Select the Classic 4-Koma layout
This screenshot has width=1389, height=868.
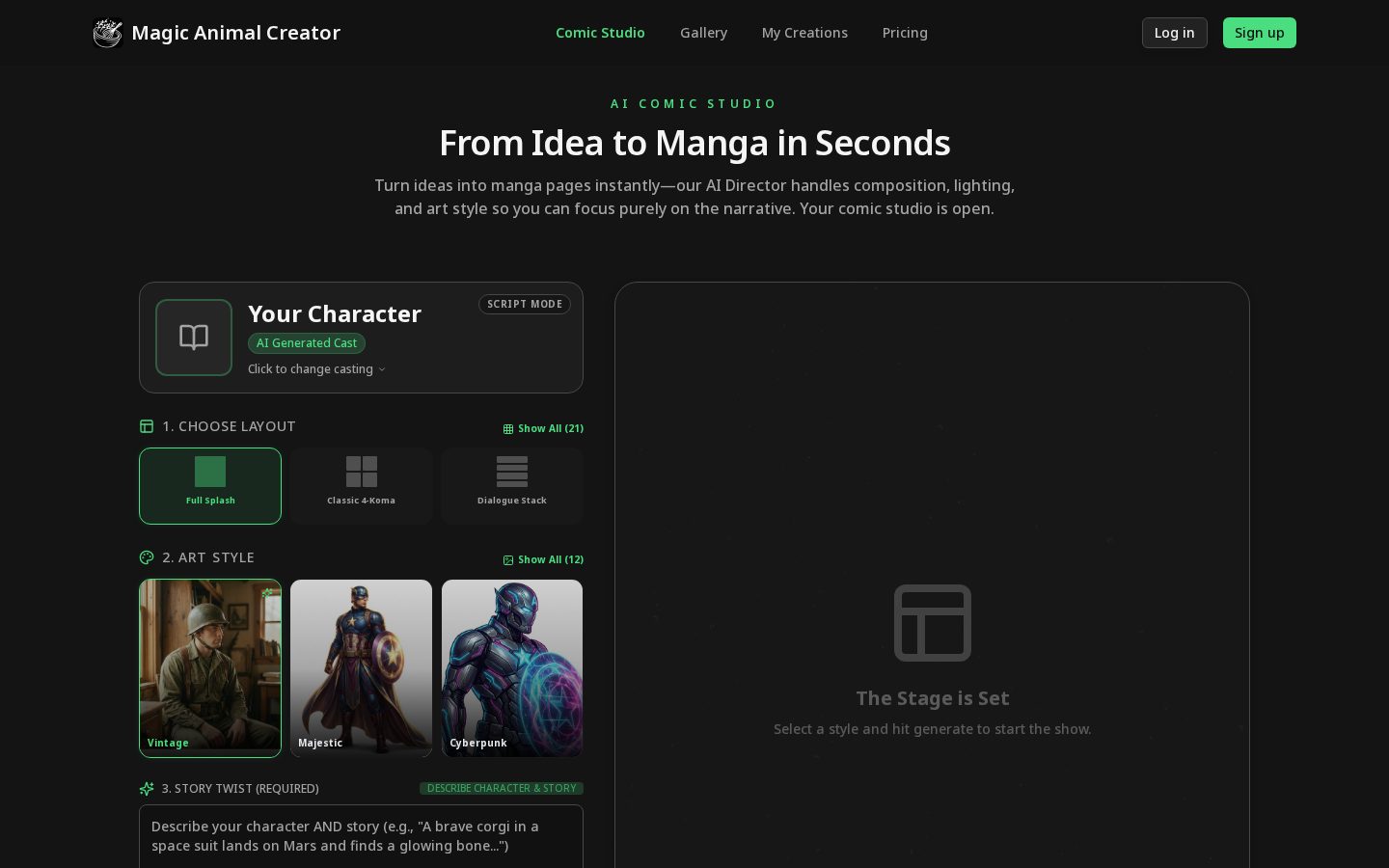[361, 486]
